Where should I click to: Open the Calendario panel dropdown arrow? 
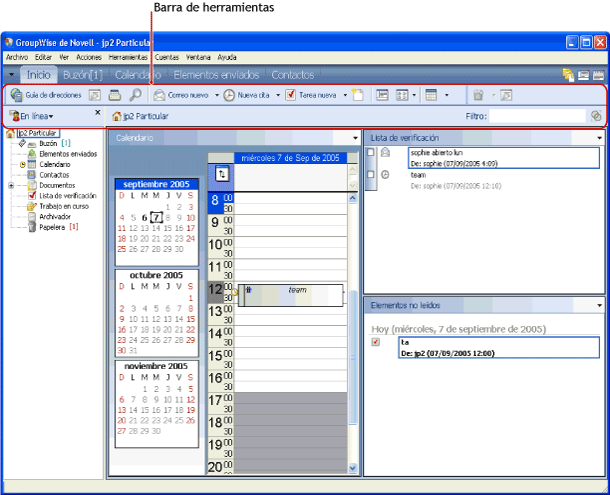(355, 138)
